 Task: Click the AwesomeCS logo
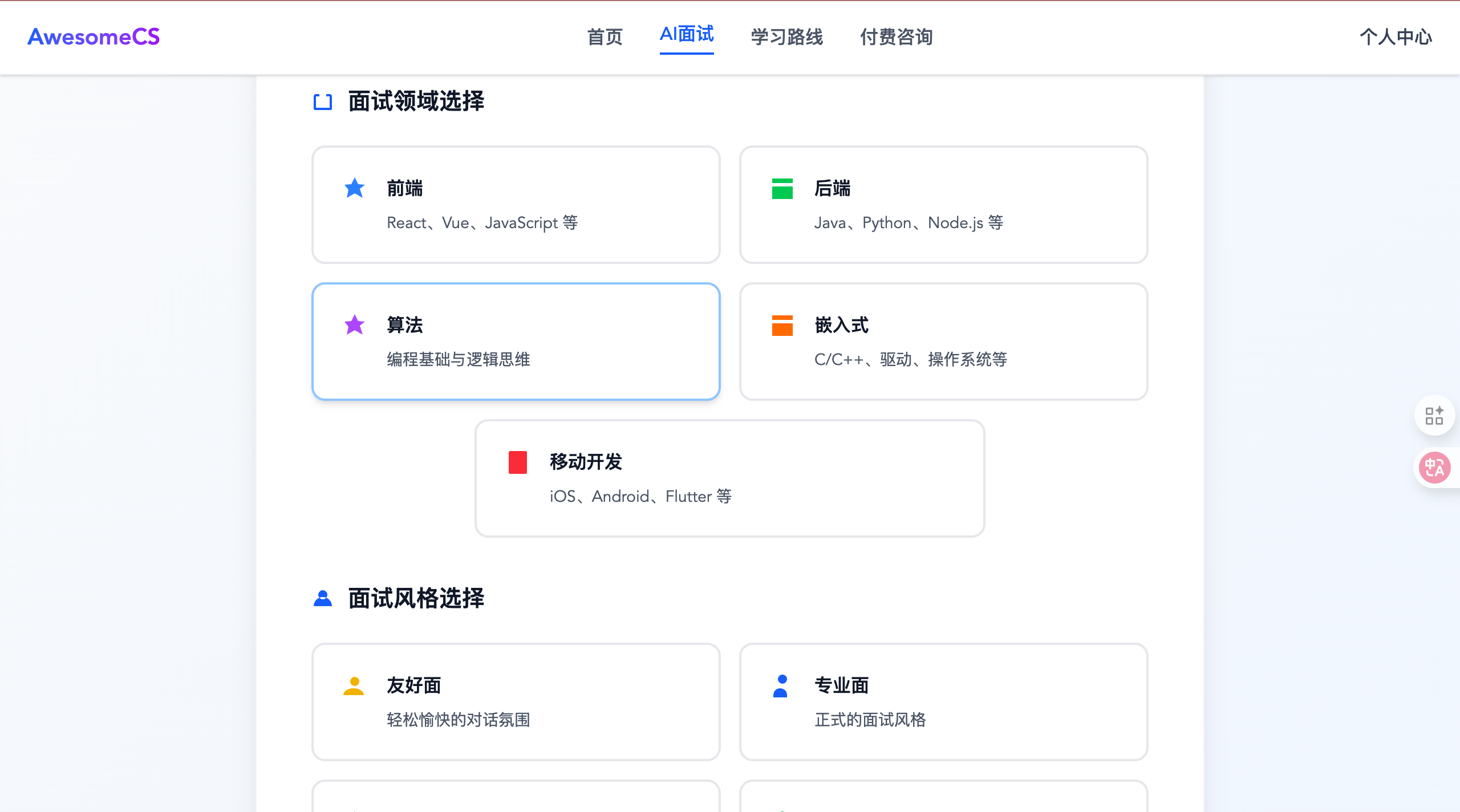point(94,37)
